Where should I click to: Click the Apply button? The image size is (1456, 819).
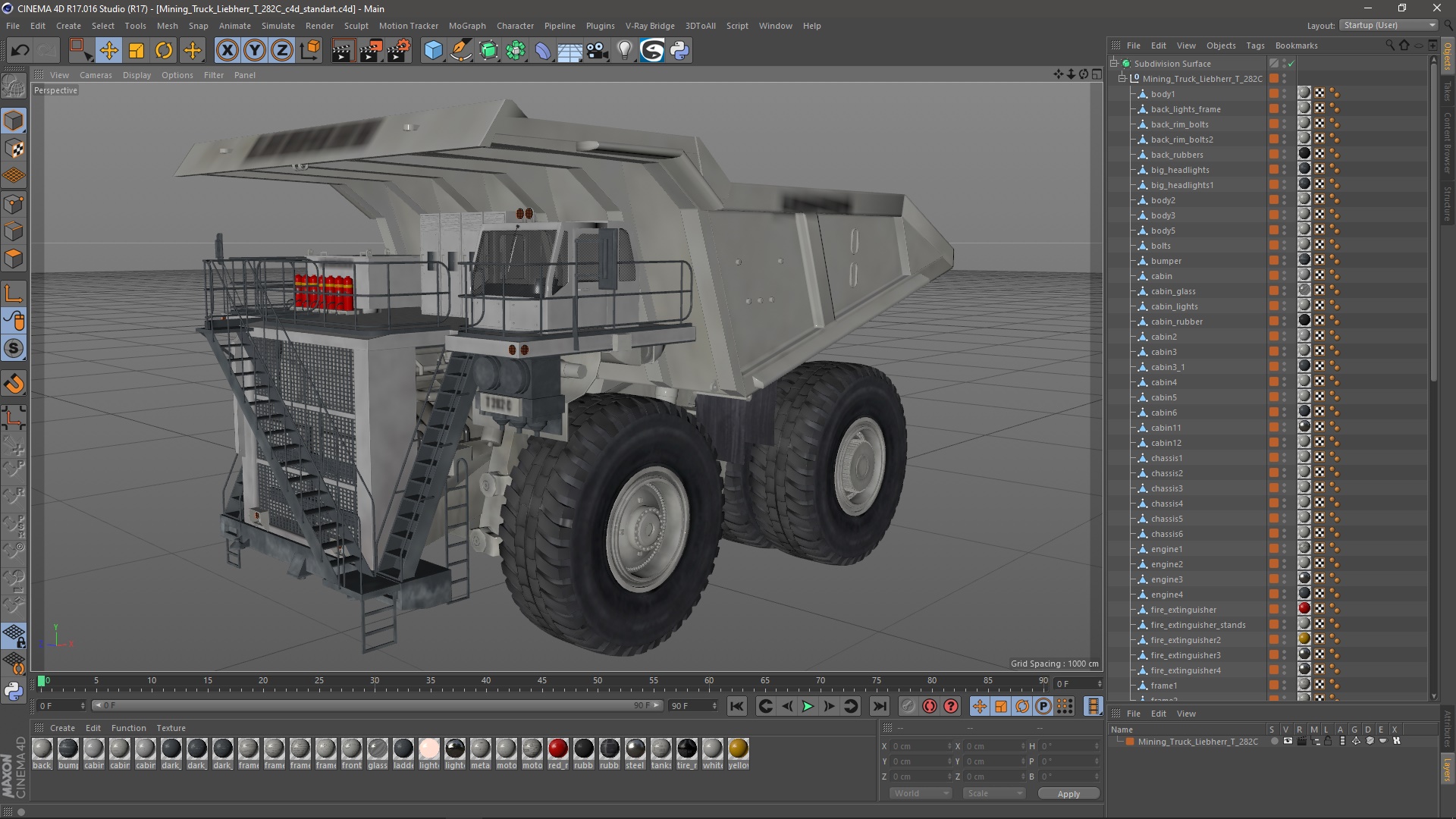[1068, 793]
